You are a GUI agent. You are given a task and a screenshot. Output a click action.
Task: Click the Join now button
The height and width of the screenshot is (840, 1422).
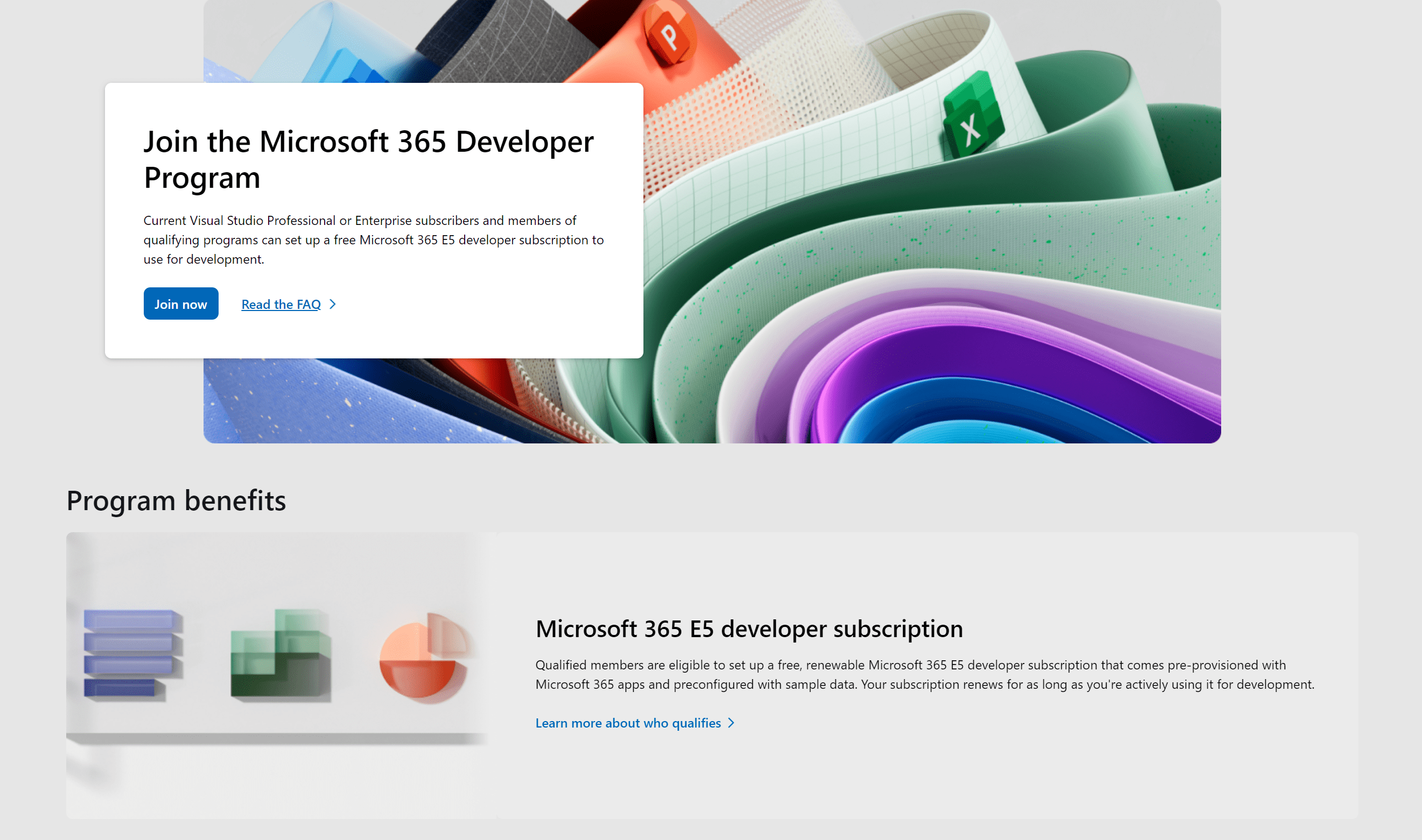[x=181, y=304]
